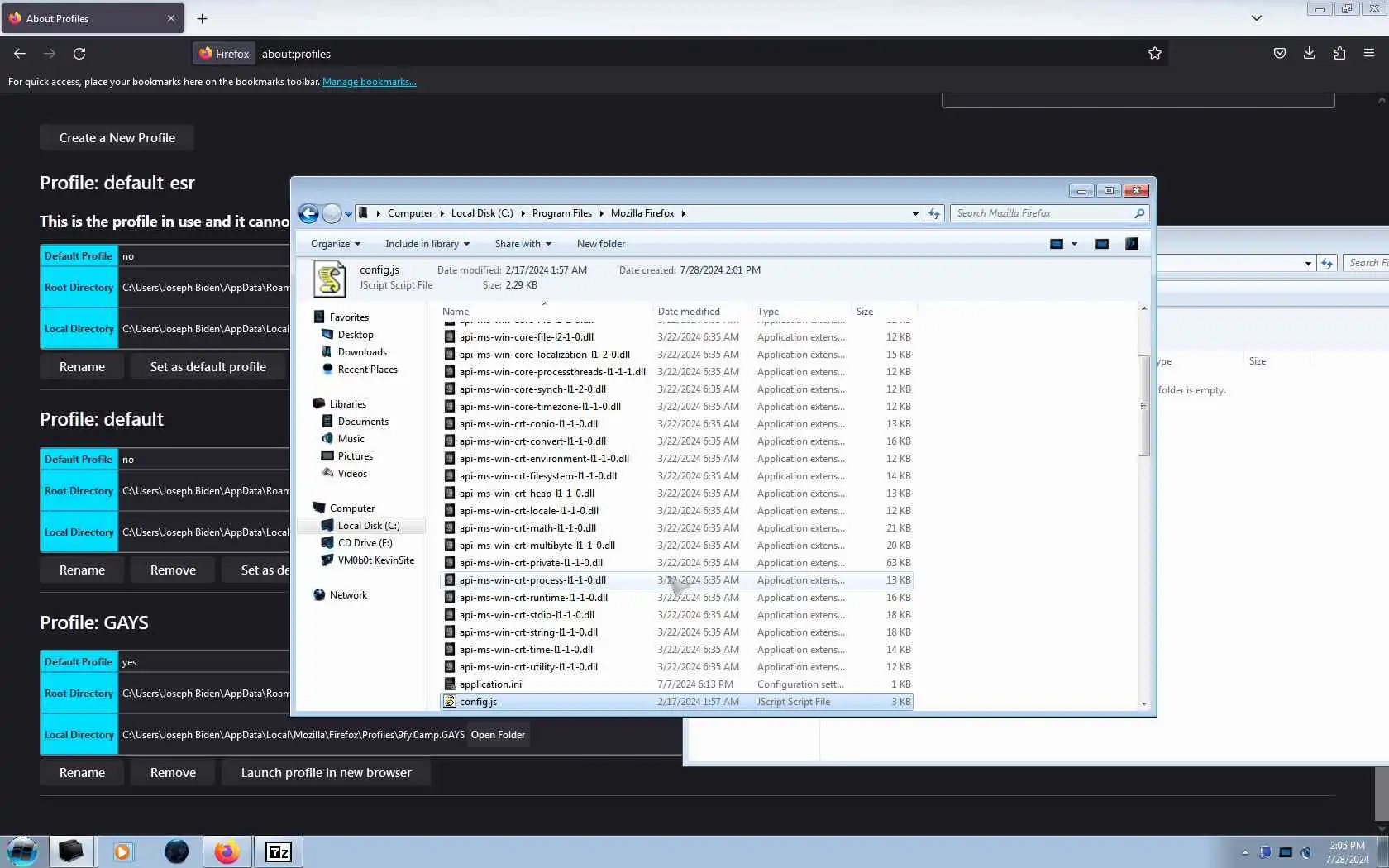Click the Explorer file list scrollbar thumb
The image size is (1389, 868).
tap(1143, 406)
